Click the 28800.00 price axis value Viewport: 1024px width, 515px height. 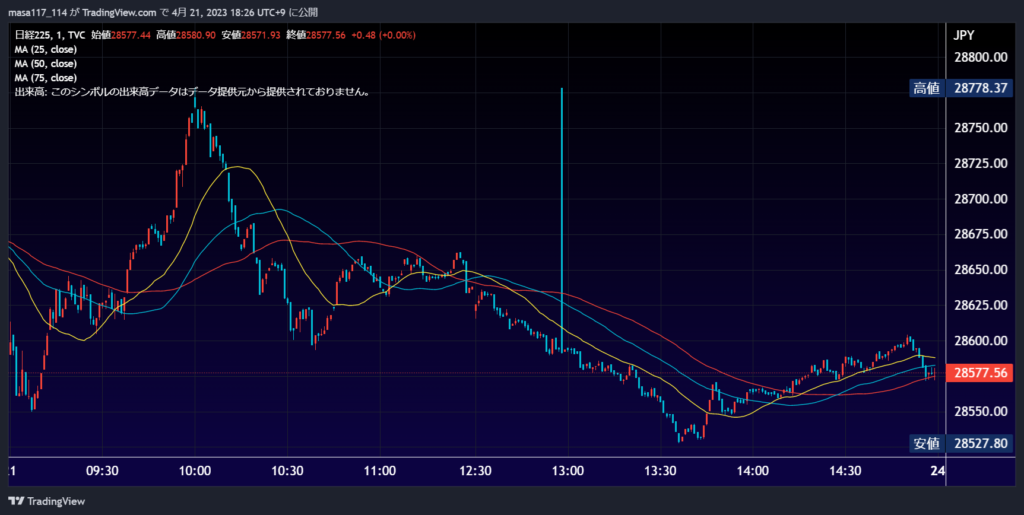click(981, 57)
